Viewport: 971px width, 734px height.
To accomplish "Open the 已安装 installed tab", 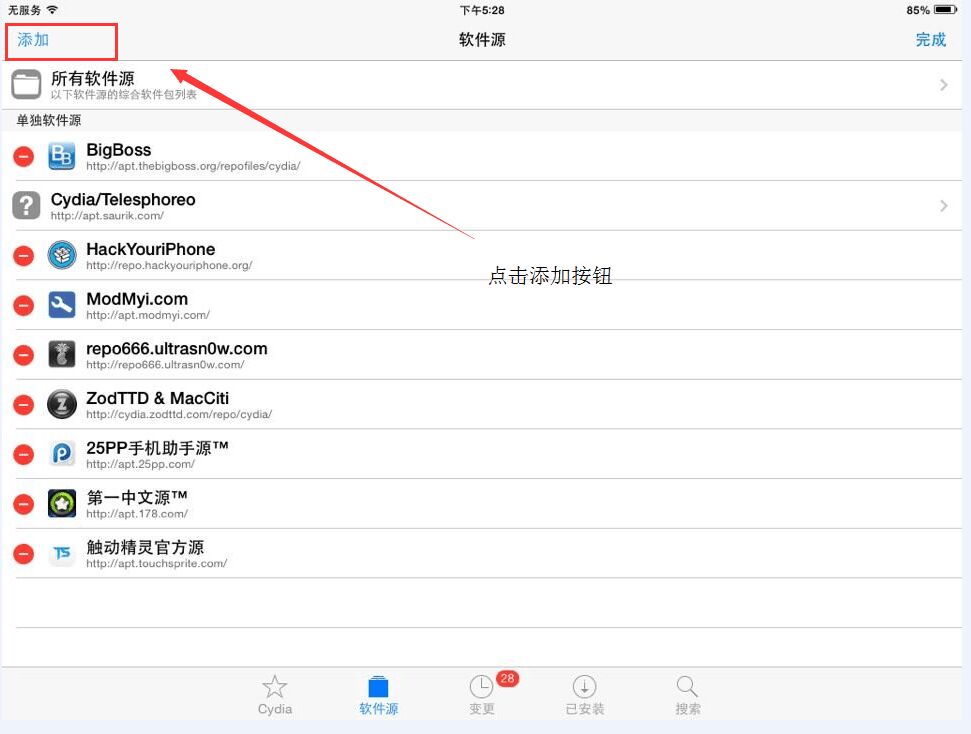I will coord(585,695).
